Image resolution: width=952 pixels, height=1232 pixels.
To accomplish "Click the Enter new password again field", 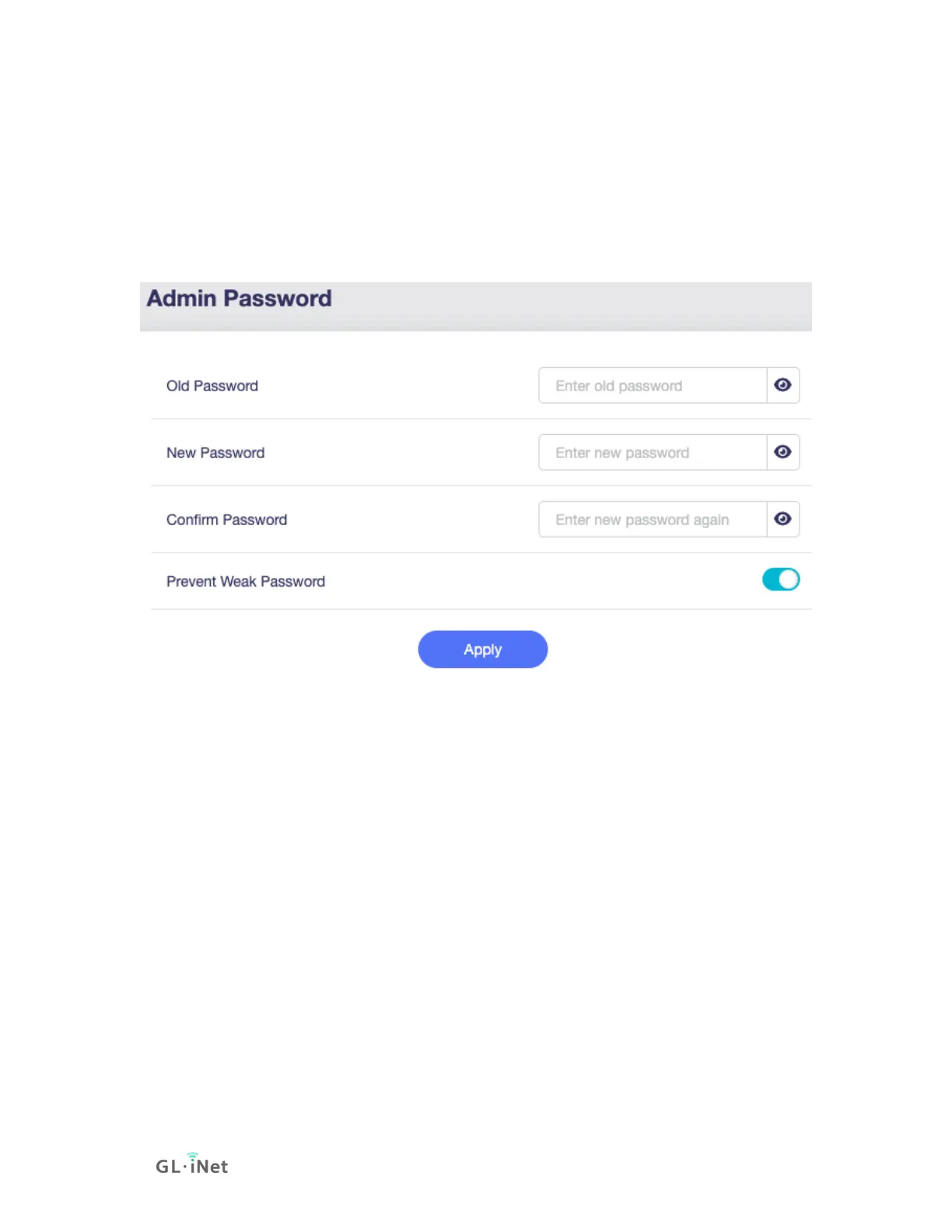I will 653,519.
